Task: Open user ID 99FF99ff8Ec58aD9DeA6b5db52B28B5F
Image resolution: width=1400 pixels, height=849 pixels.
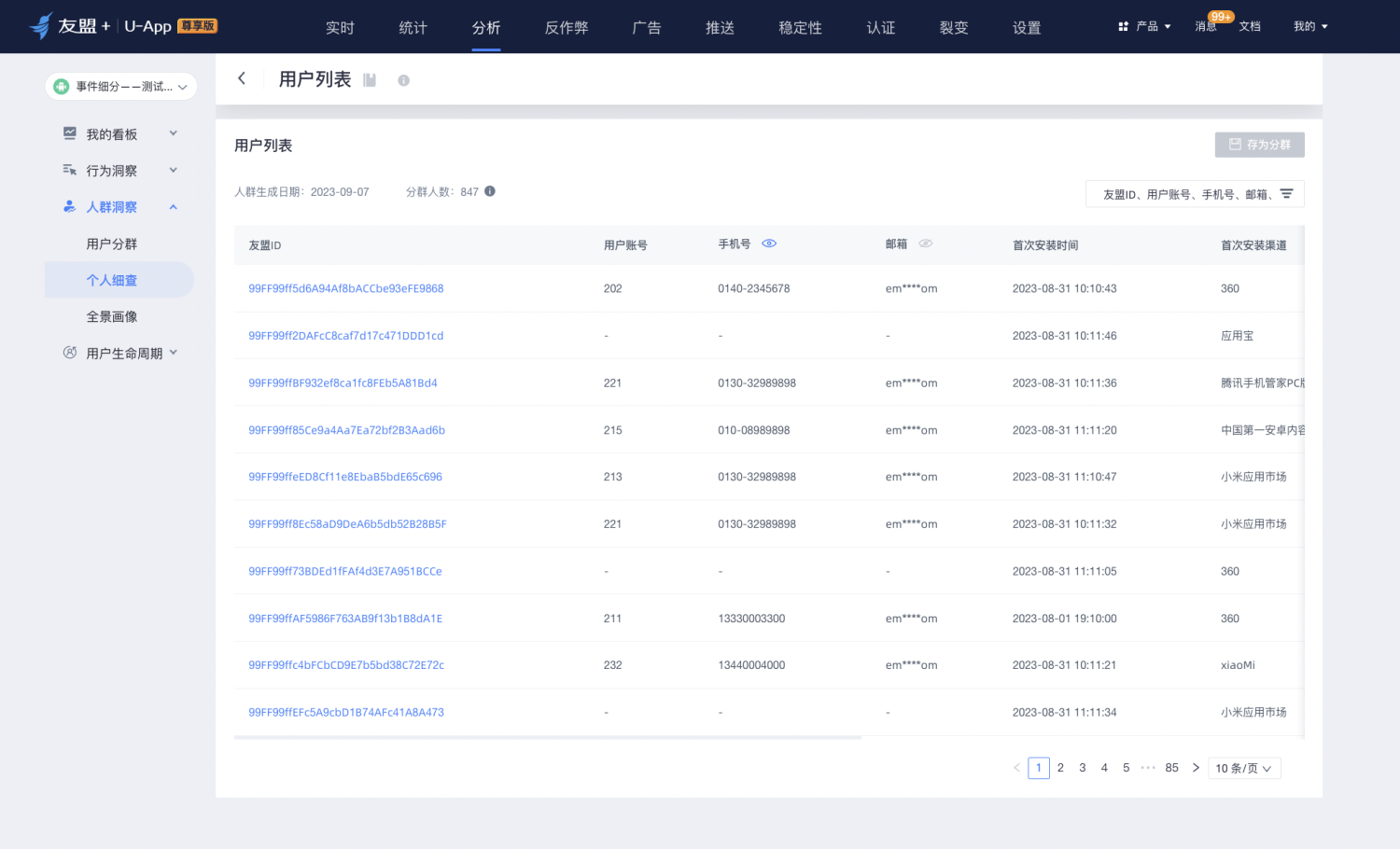Action: pos(347,524)
